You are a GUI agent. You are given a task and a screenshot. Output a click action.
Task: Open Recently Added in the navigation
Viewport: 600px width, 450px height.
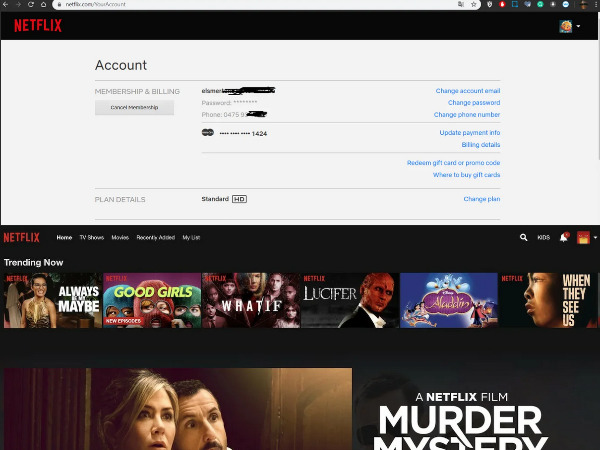click(155, 238)
